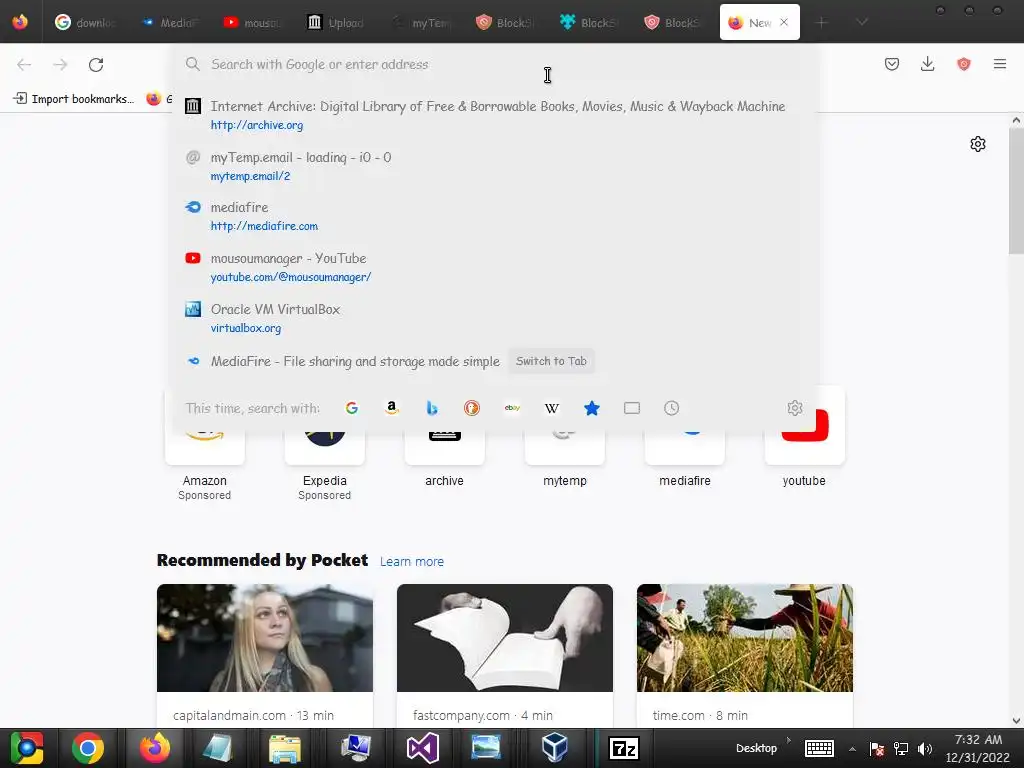Screen dimensions: 1024x768
Task: Select the myTemp.email suggestion
Action: tap(494, 166)
